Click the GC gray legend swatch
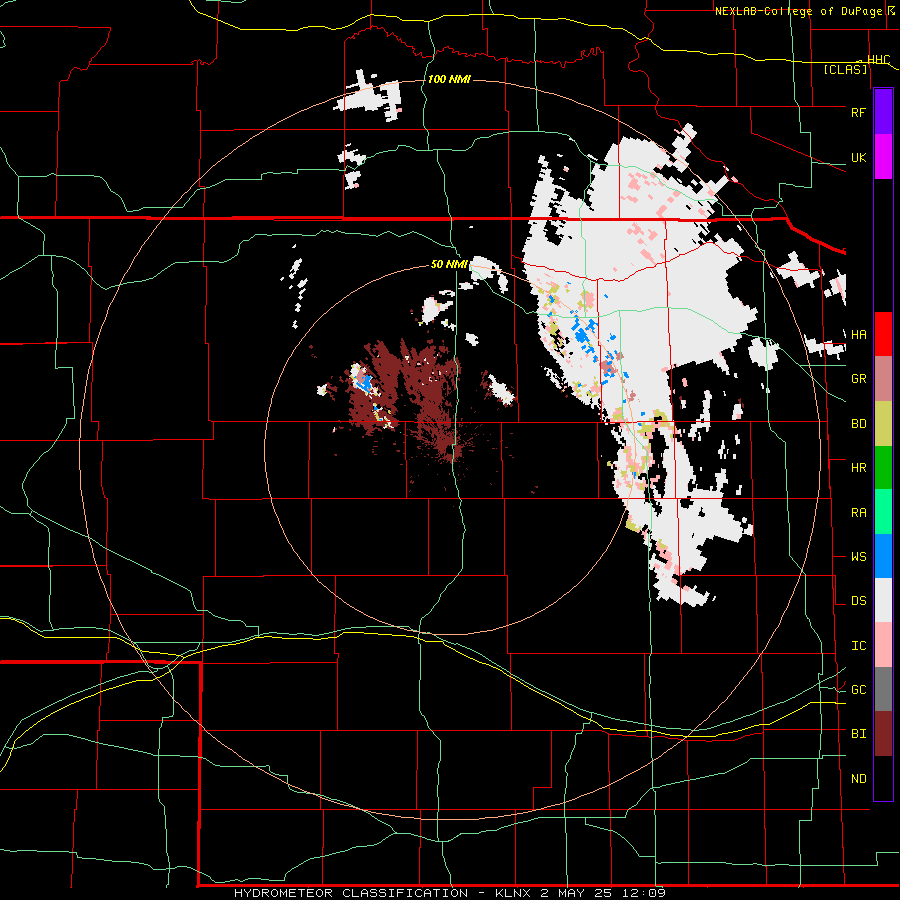This screenshot has height=900, width=900. point(883,689)
